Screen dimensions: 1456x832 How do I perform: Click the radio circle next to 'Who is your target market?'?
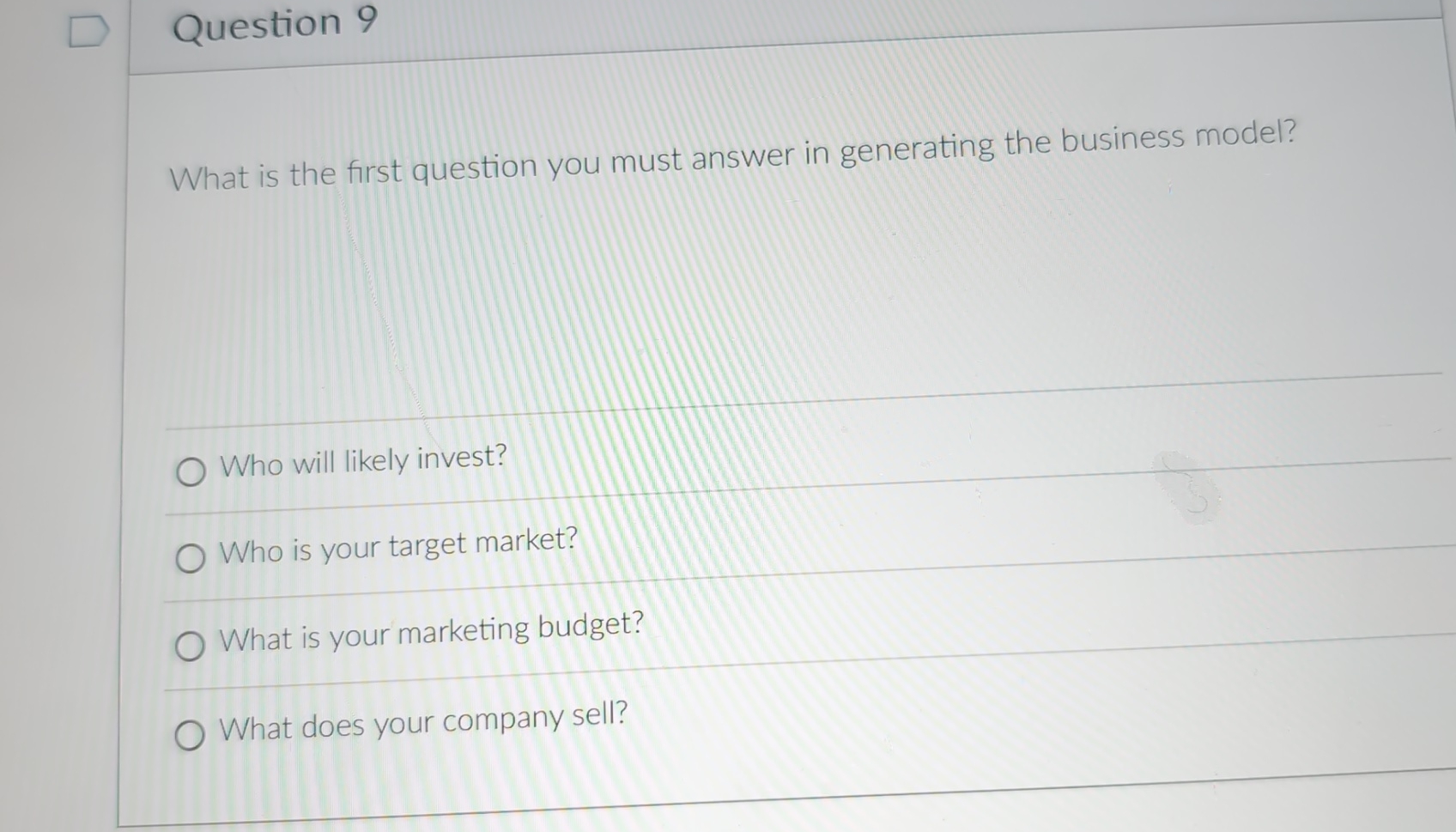[191, 560]
